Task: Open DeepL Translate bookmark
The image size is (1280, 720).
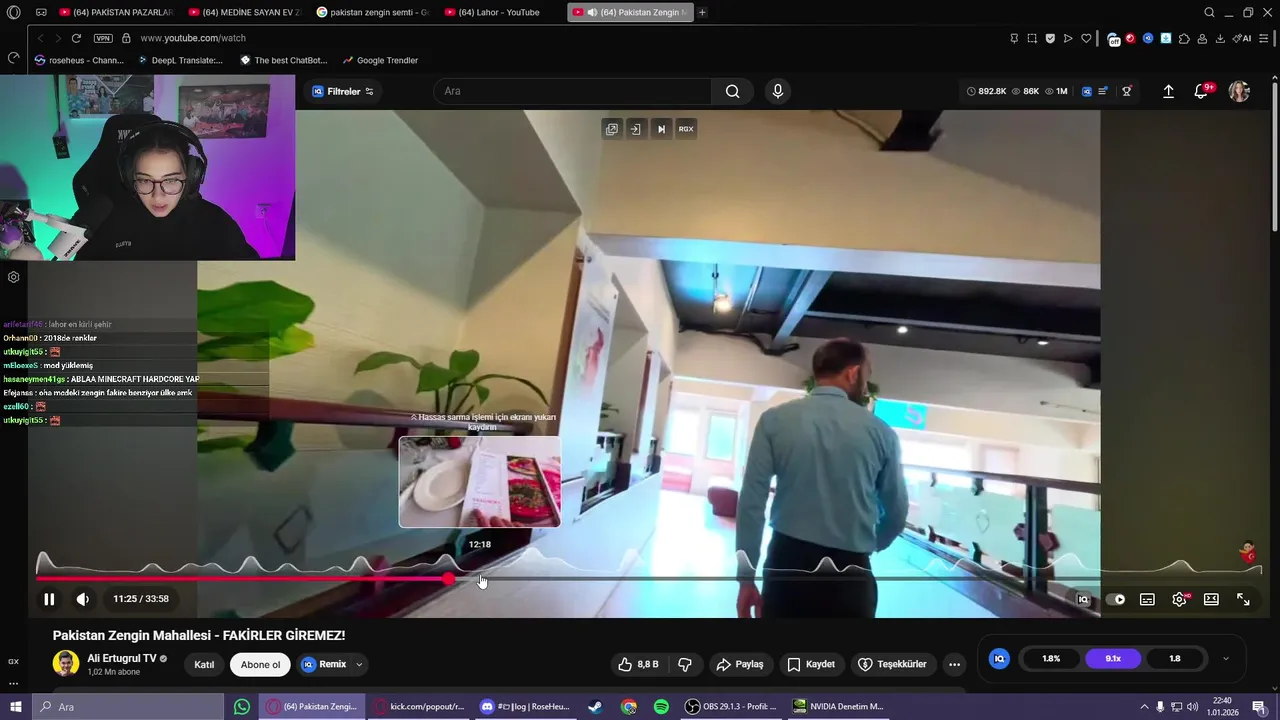Action: click(180, 60)
